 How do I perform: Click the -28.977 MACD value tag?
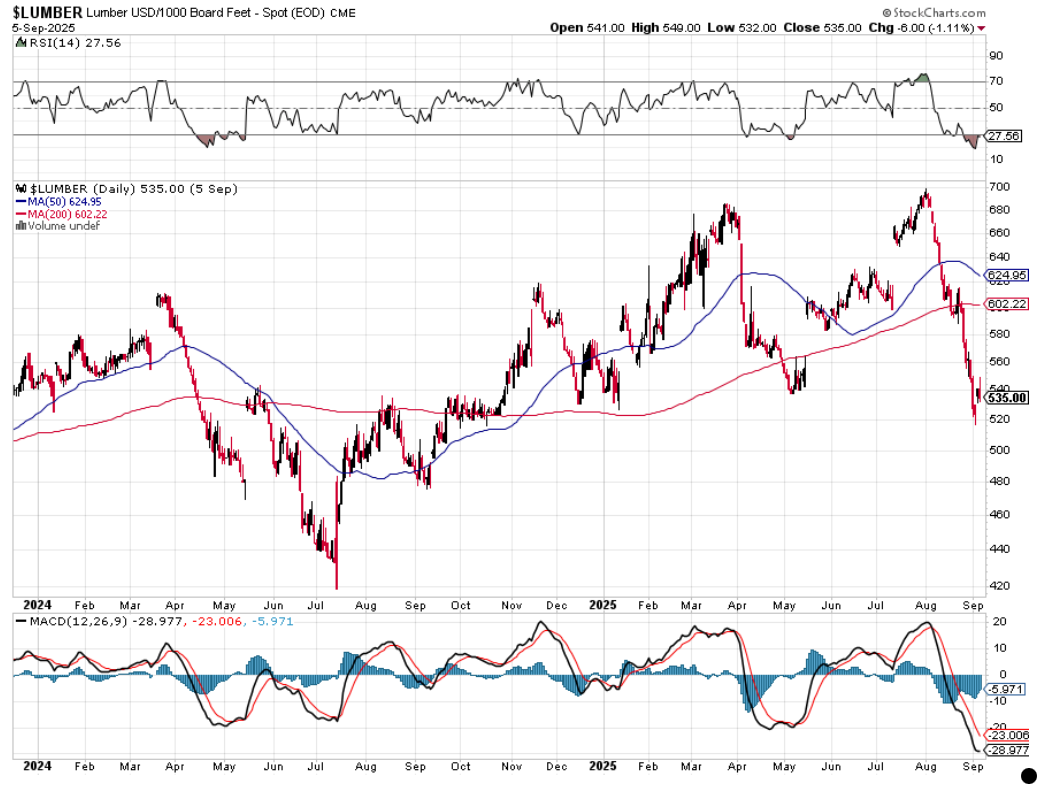(x=1007, y=750)
